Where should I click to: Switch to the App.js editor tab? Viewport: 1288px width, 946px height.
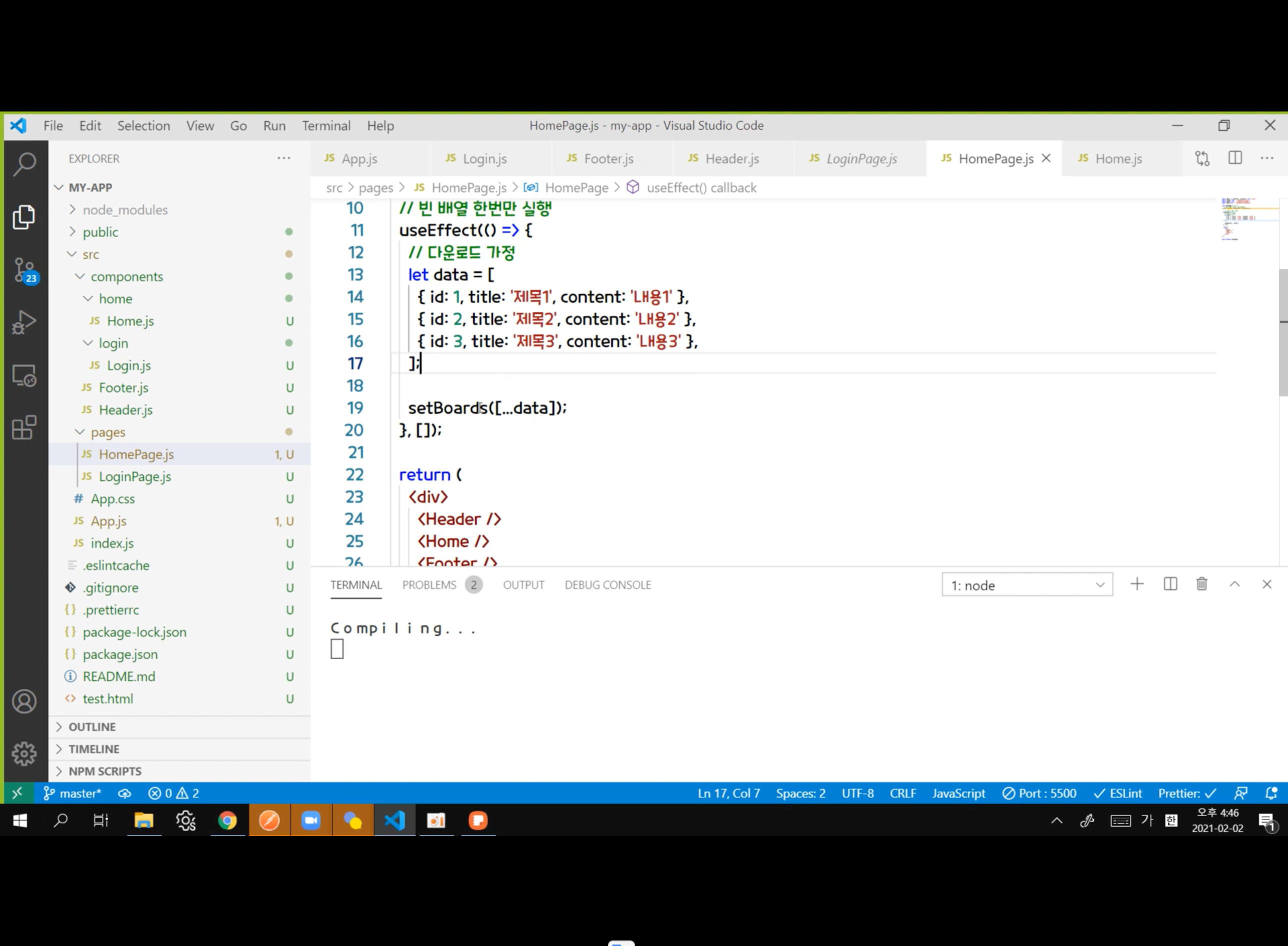pos(359,158)
